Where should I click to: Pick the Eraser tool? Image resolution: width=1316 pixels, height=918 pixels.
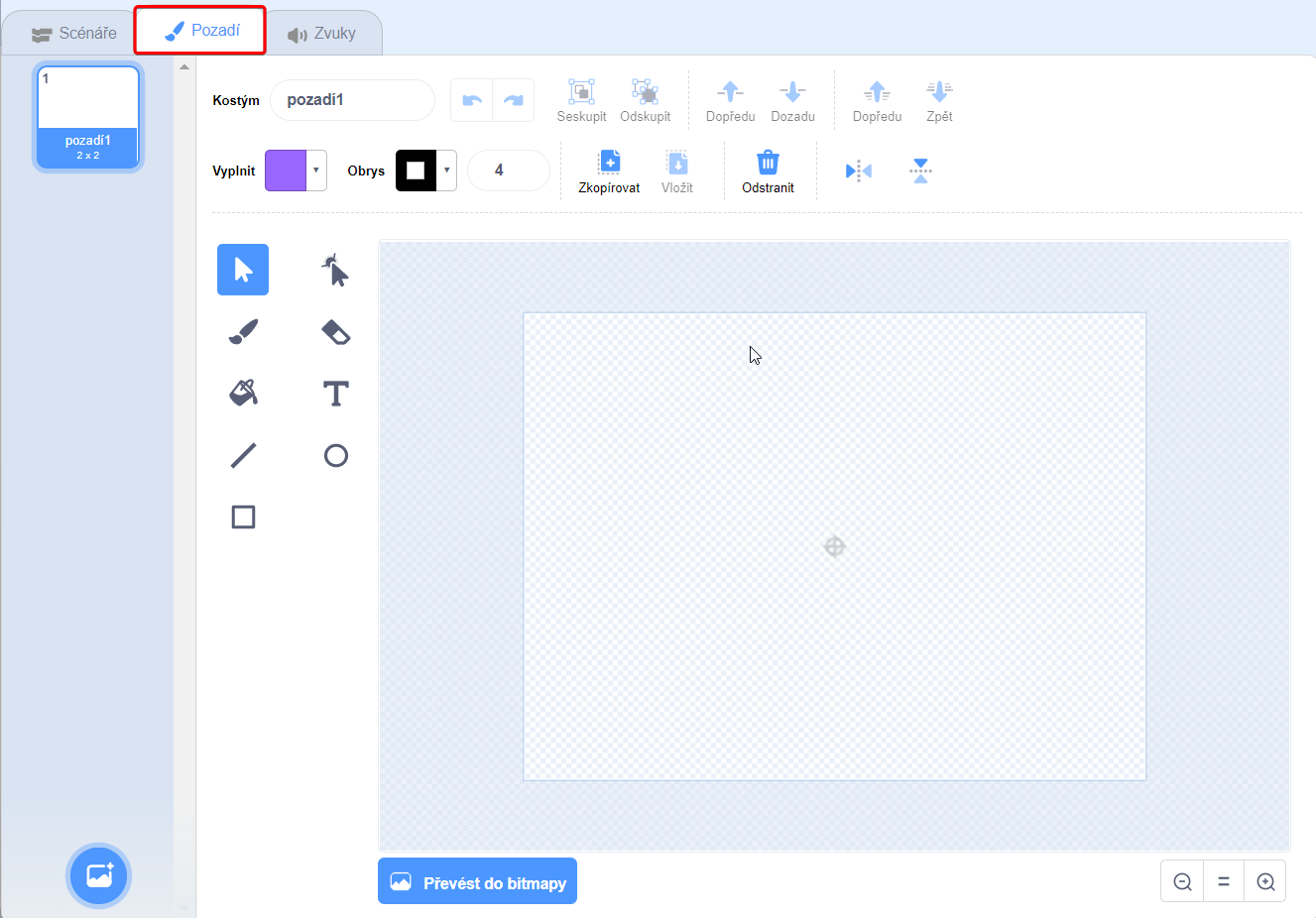click(336, 332)
